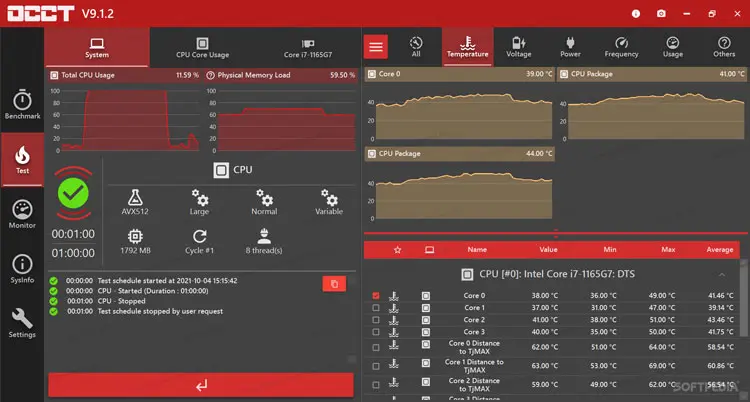Viewport: 750px width, 402px height.
Task: Click log entry 'Test schedule stopped by user request'
Action: point(160,312)
